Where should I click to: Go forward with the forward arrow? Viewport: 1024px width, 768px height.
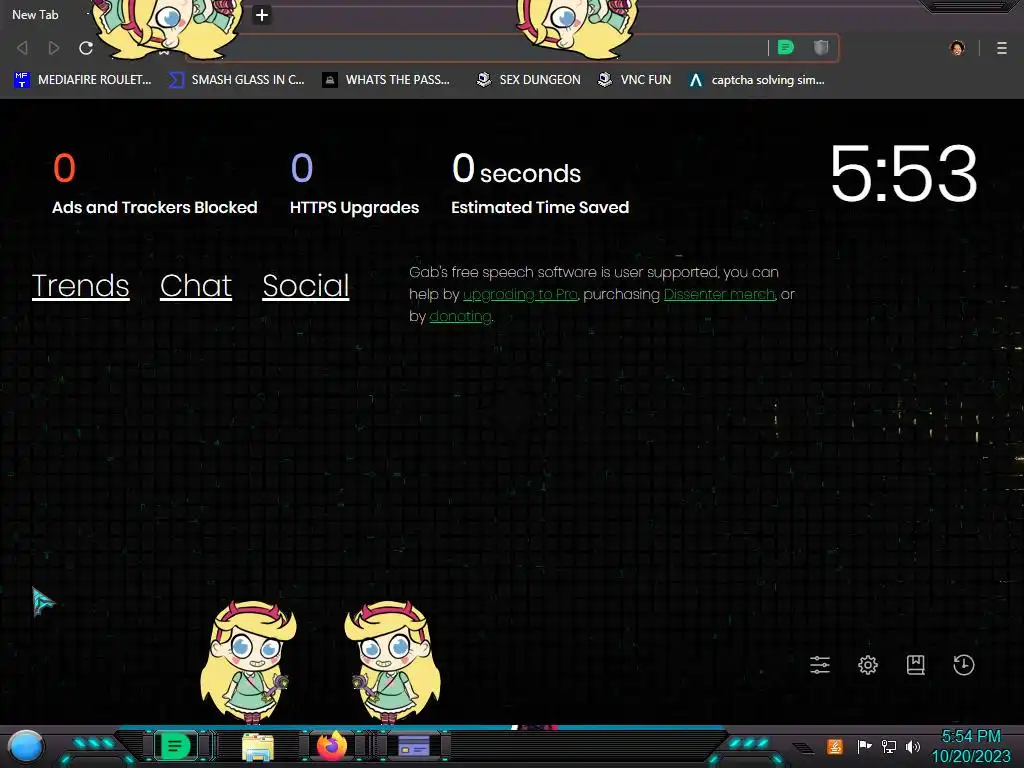point(54,48)
